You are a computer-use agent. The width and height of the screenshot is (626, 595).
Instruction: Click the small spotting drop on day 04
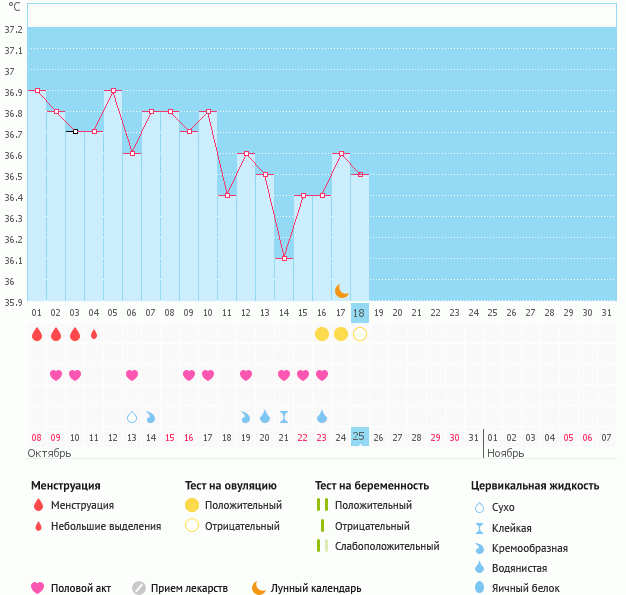click(x=94, y=334)
